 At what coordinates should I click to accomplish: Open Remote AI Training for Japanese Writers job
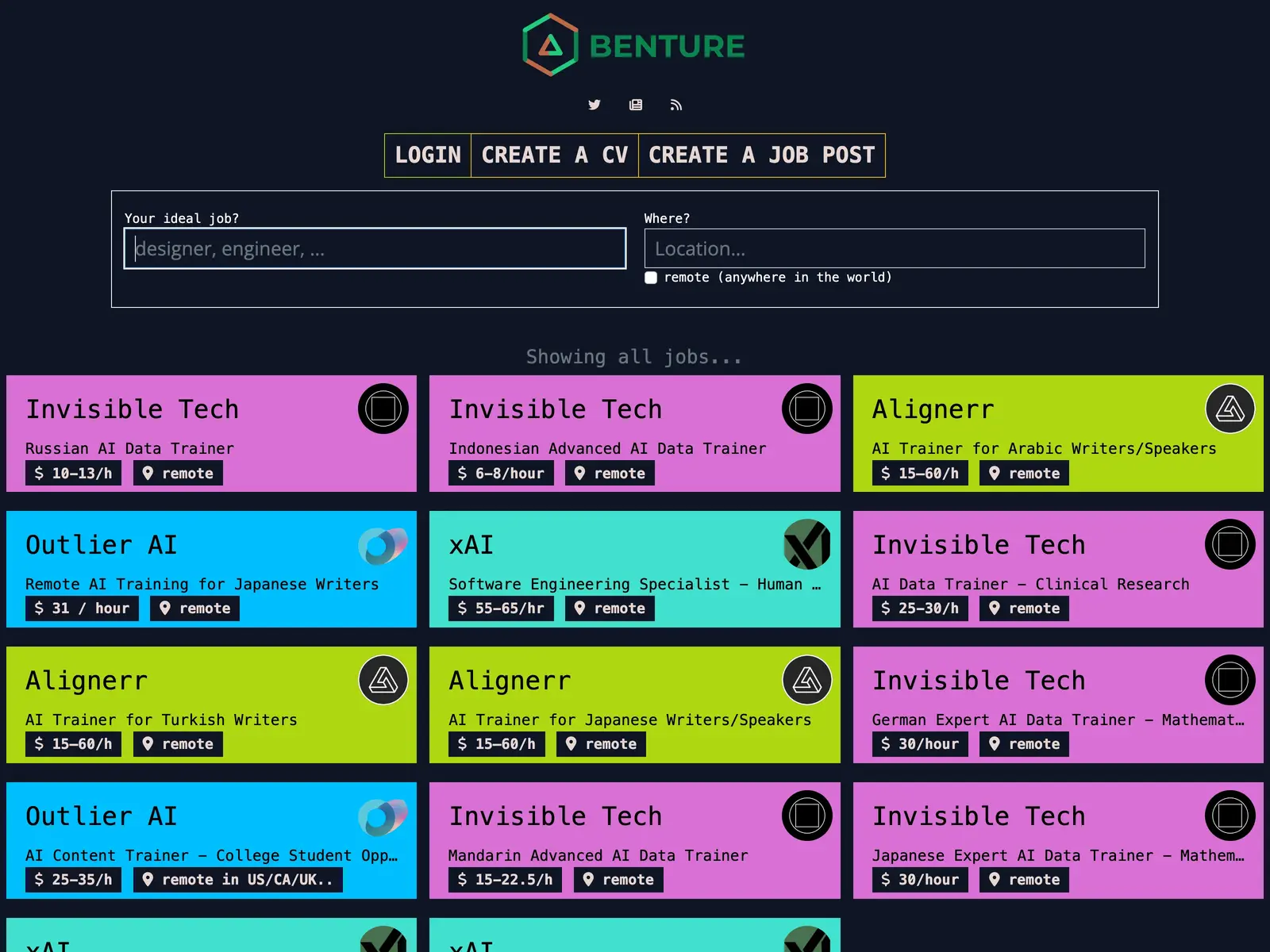coord(202,584)
